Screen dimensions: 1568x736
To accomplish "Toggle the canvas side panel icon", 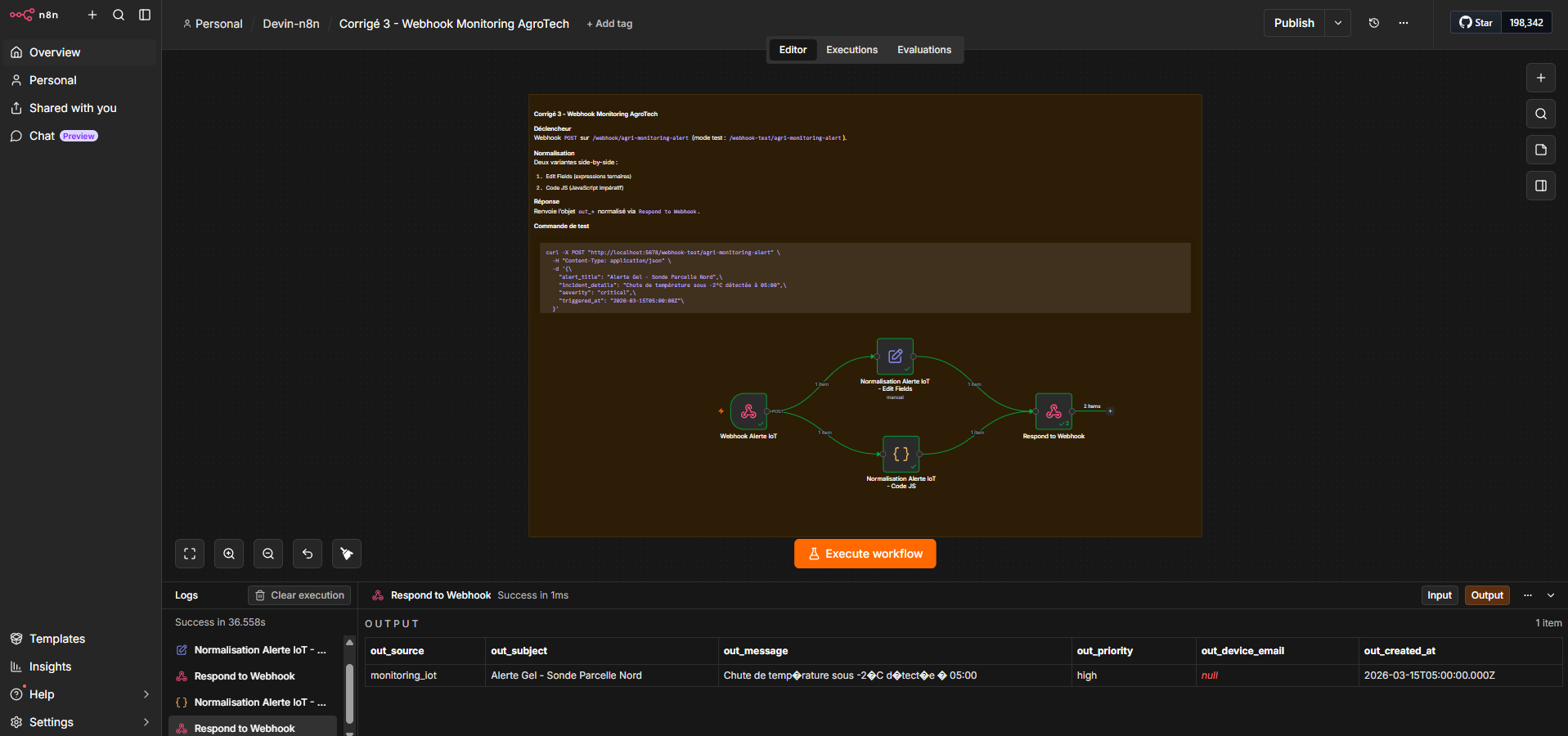I will click(x=1541, y=186).
